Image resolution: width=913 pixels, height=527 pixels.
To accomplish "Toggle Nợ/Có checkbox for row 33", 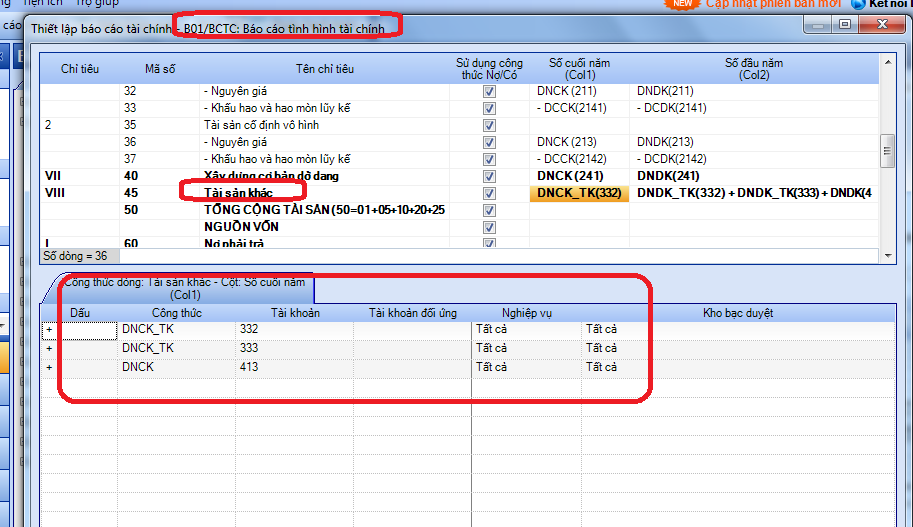I will coord(489,108).
